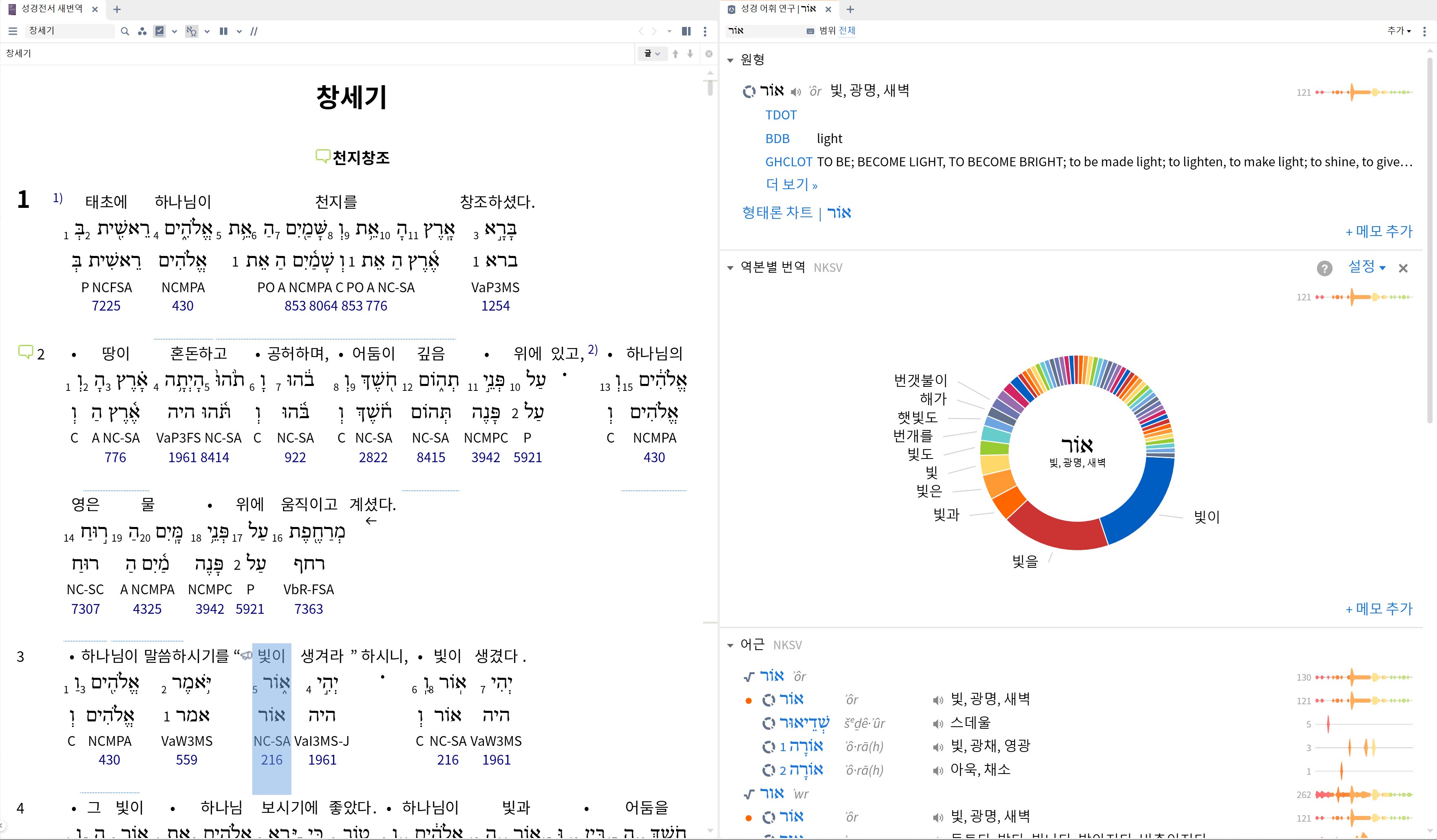1437x840 pixels.
Task: Collapse the 어근 section
Action: 731,645
